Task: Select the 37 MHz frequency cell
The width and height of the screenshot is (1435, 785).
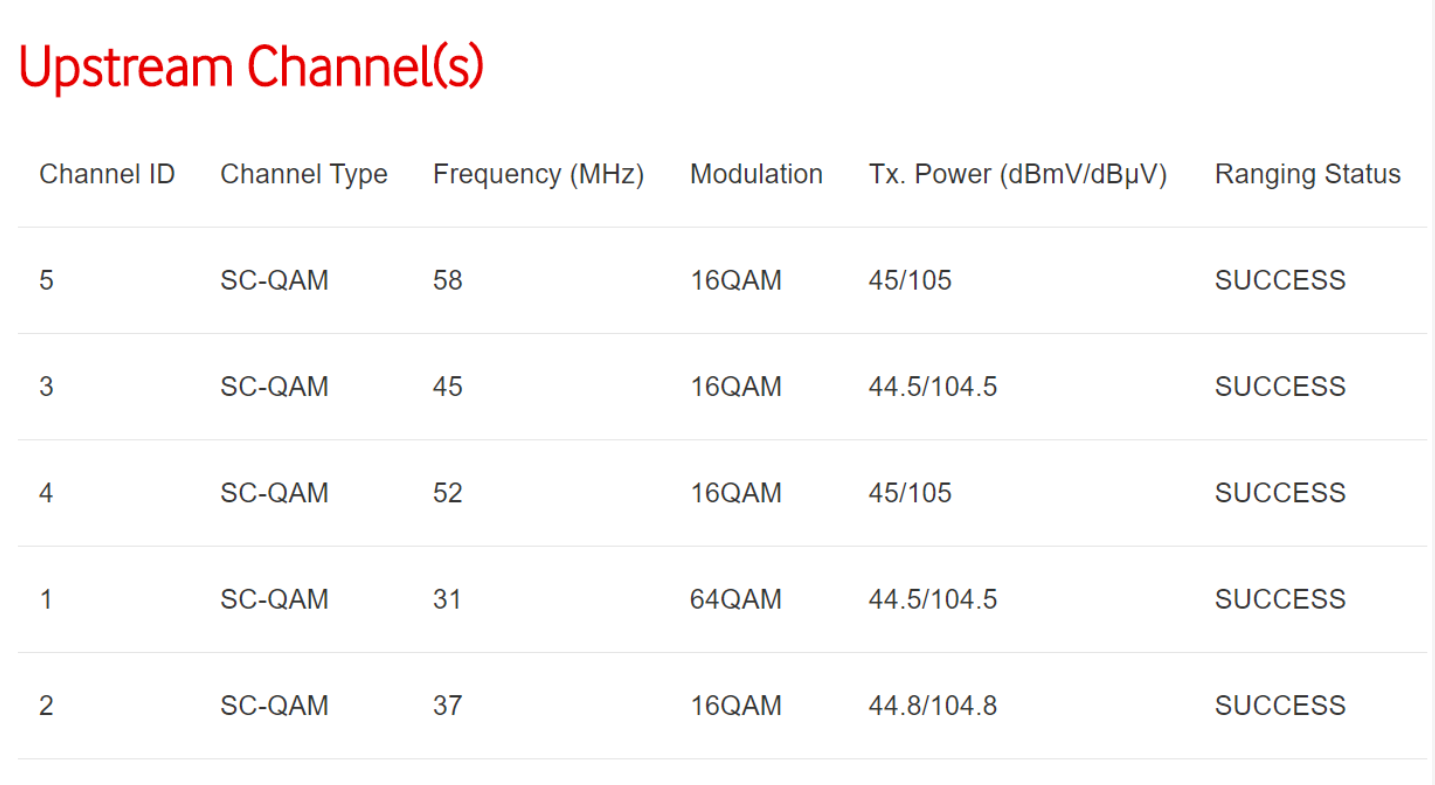Action: [447, 706]
